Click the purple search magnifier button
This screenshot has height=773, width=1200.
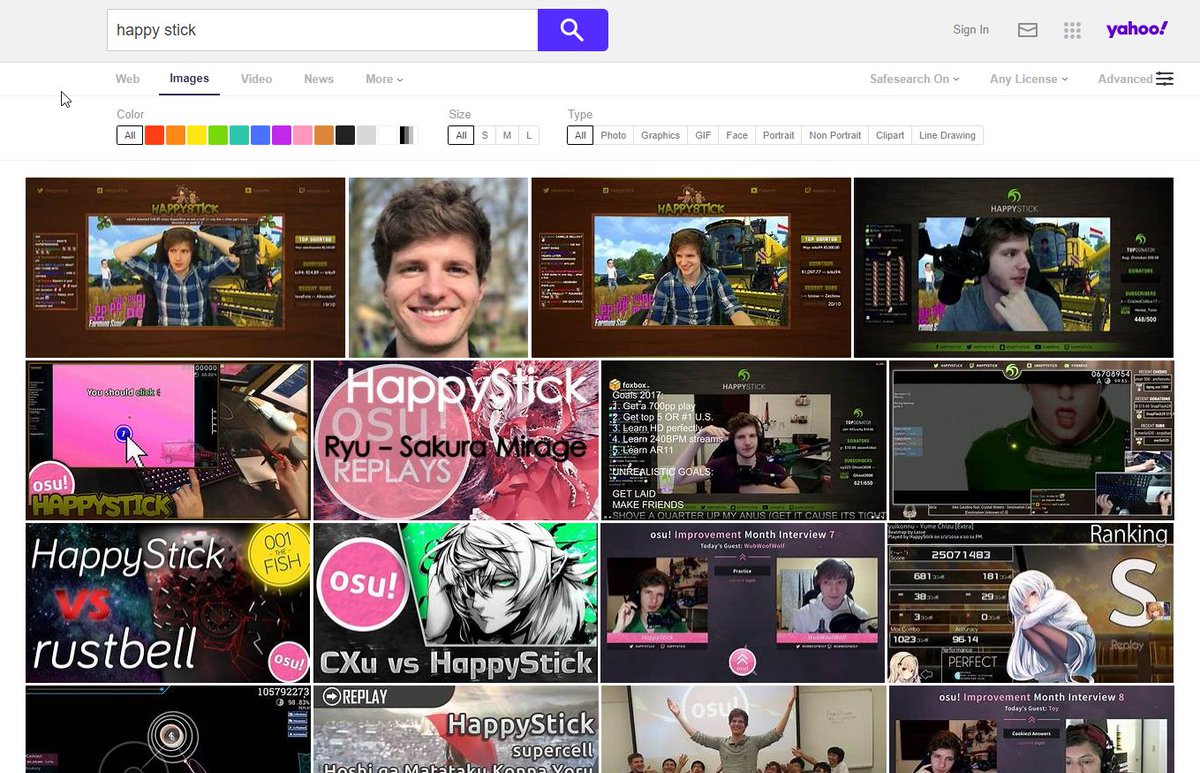(x=572, y=30)
